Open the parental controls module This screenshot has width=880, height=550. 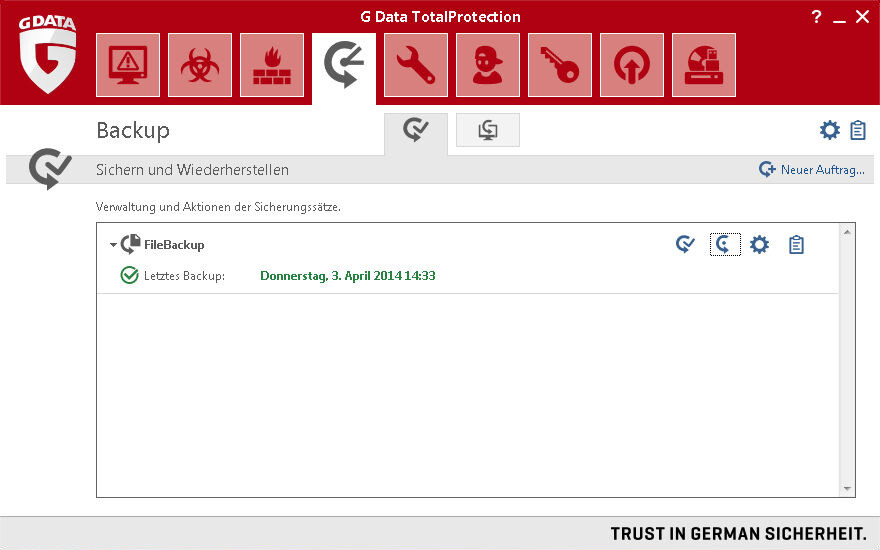coord(488,66)
